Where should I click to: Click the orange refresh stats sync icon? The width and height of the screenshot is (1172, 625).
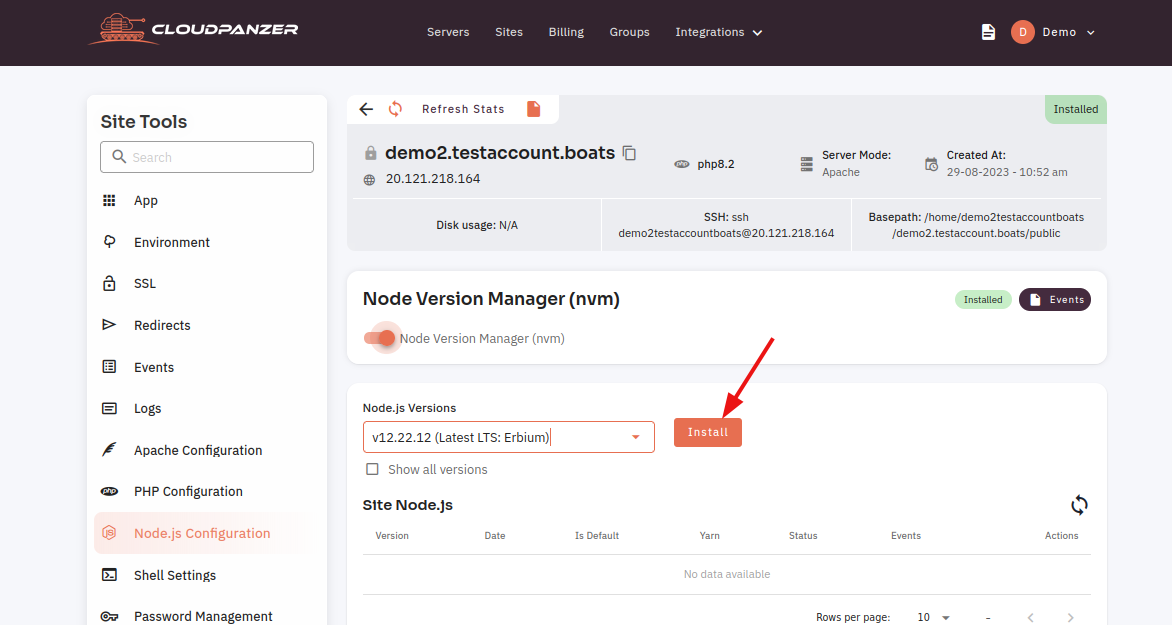pyautogui.click(x=395, y=109)
